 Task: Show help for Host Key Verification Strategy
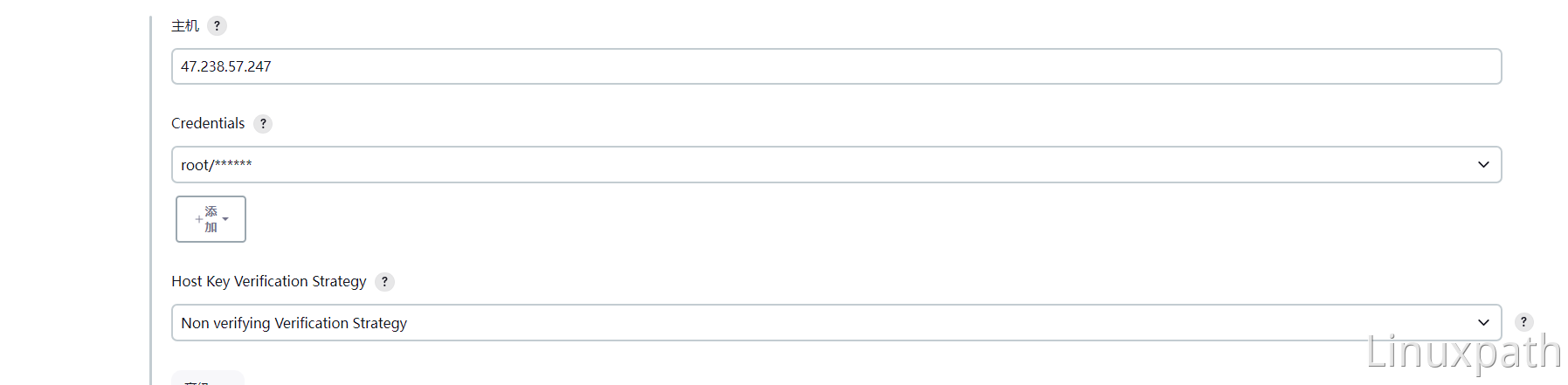pyautogui.click(x=384, y=282)
